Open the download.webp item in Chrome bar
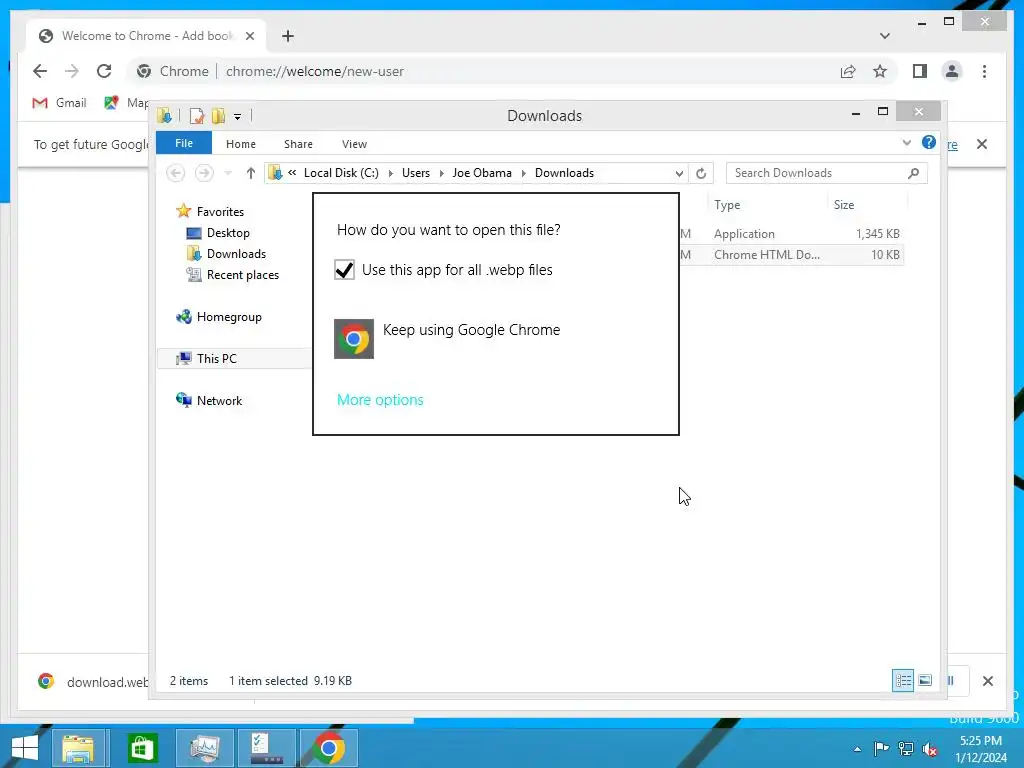This screenshot has height=768, width=1024. [x=91, y=682]
